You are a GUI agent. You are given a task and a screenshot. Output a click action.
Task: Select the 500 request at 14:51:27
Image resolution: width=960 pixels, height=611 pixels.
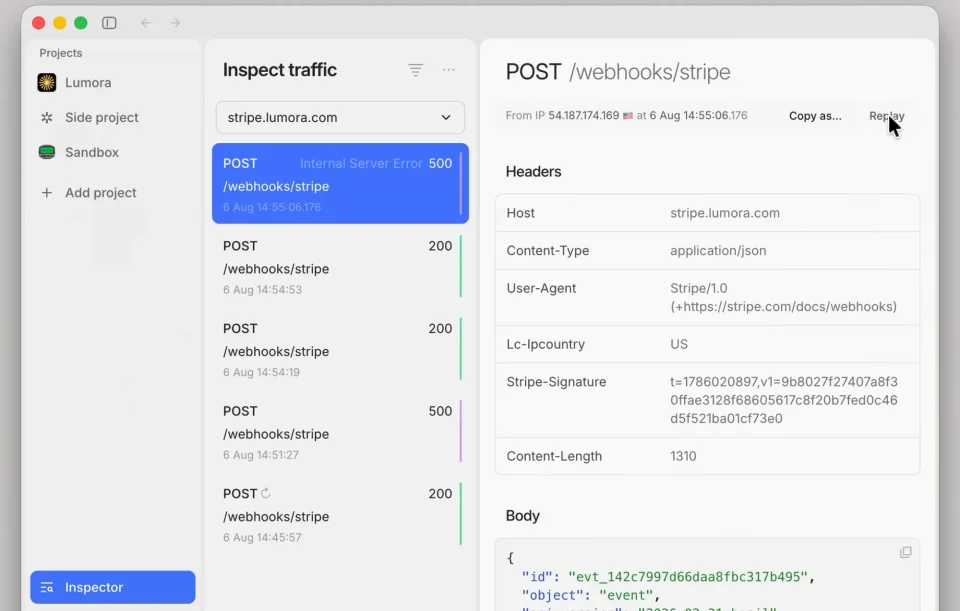pyautogui.click(x=340, y=432)
